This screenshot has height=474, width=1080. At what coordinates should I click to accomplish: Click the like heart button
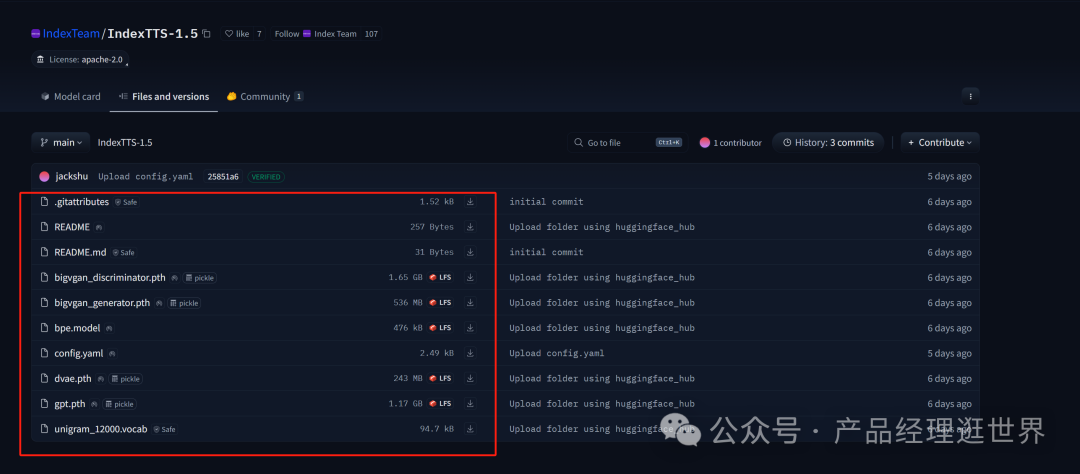coord(237,33)
